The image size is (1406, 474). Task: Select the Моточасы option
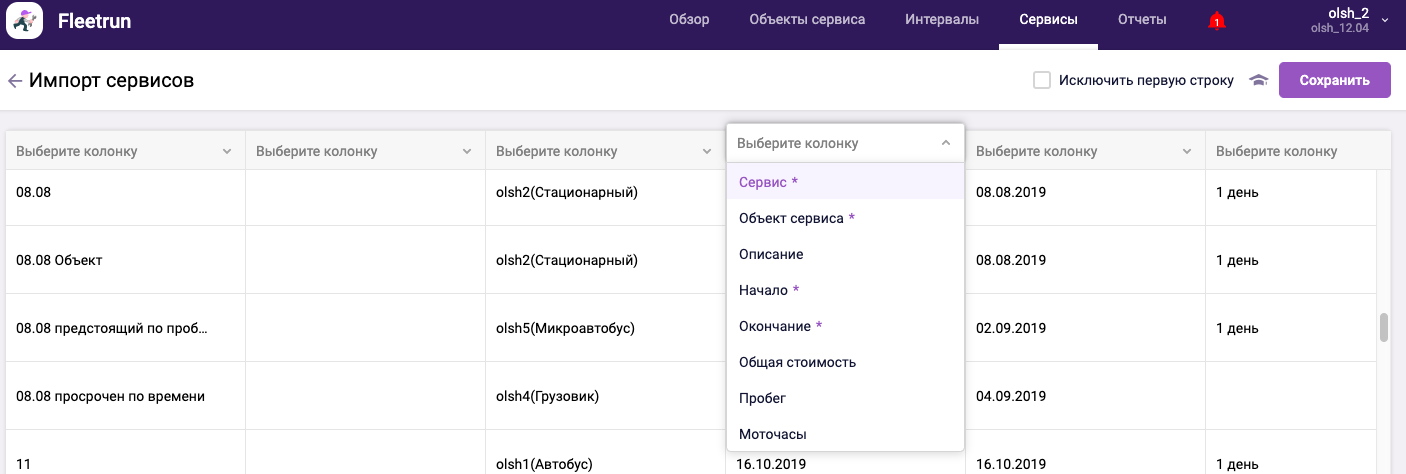pyautogui.click(x=772, y=434)
